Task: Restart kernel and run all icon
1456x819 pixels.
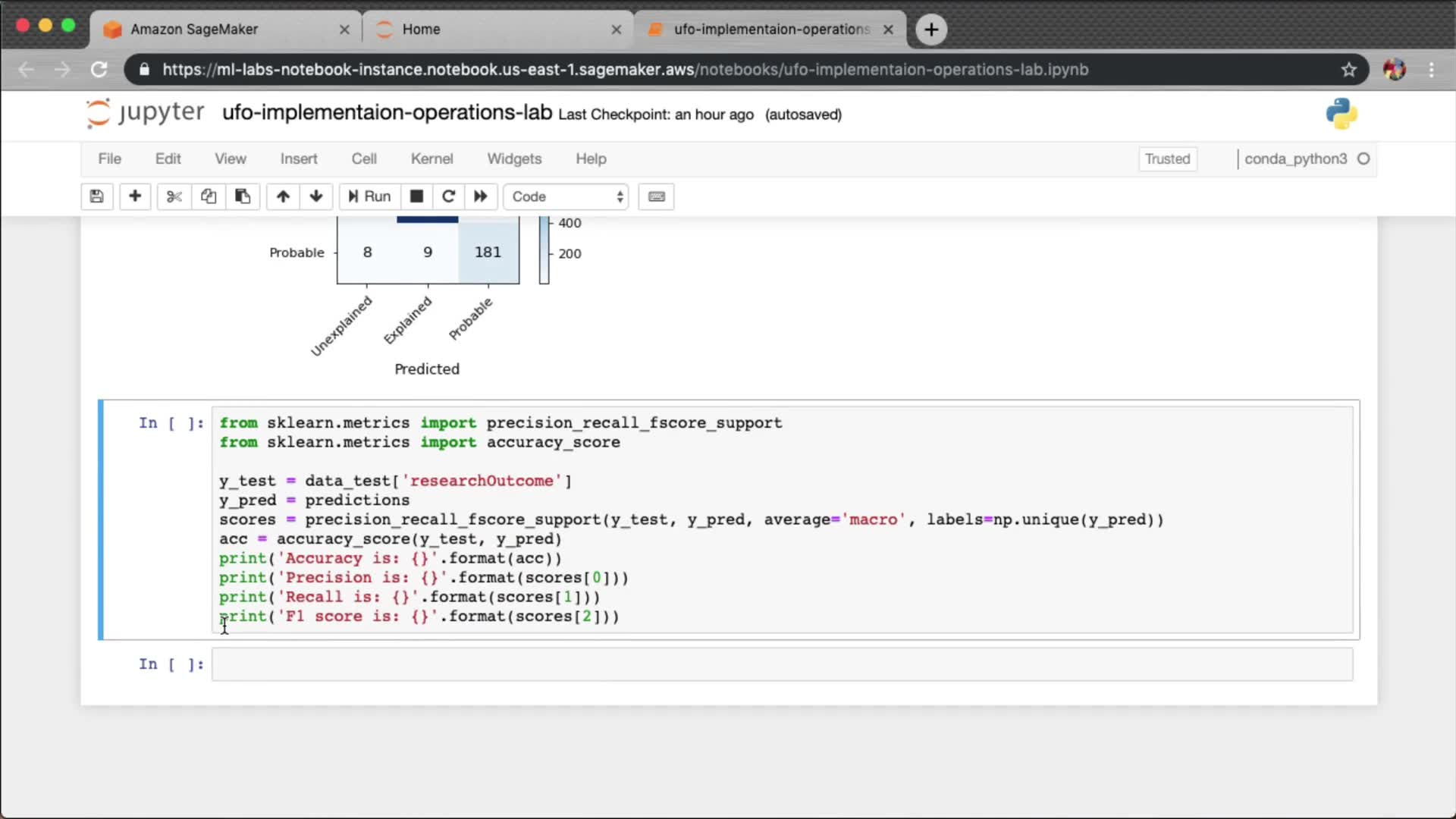Action: click(481, 196)
